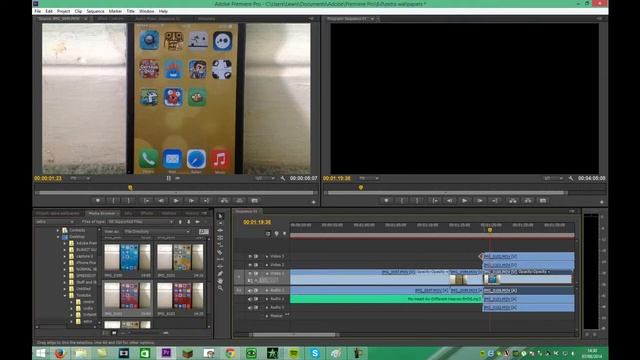
Task: Select the Razor tool
Action: [220, 252]
